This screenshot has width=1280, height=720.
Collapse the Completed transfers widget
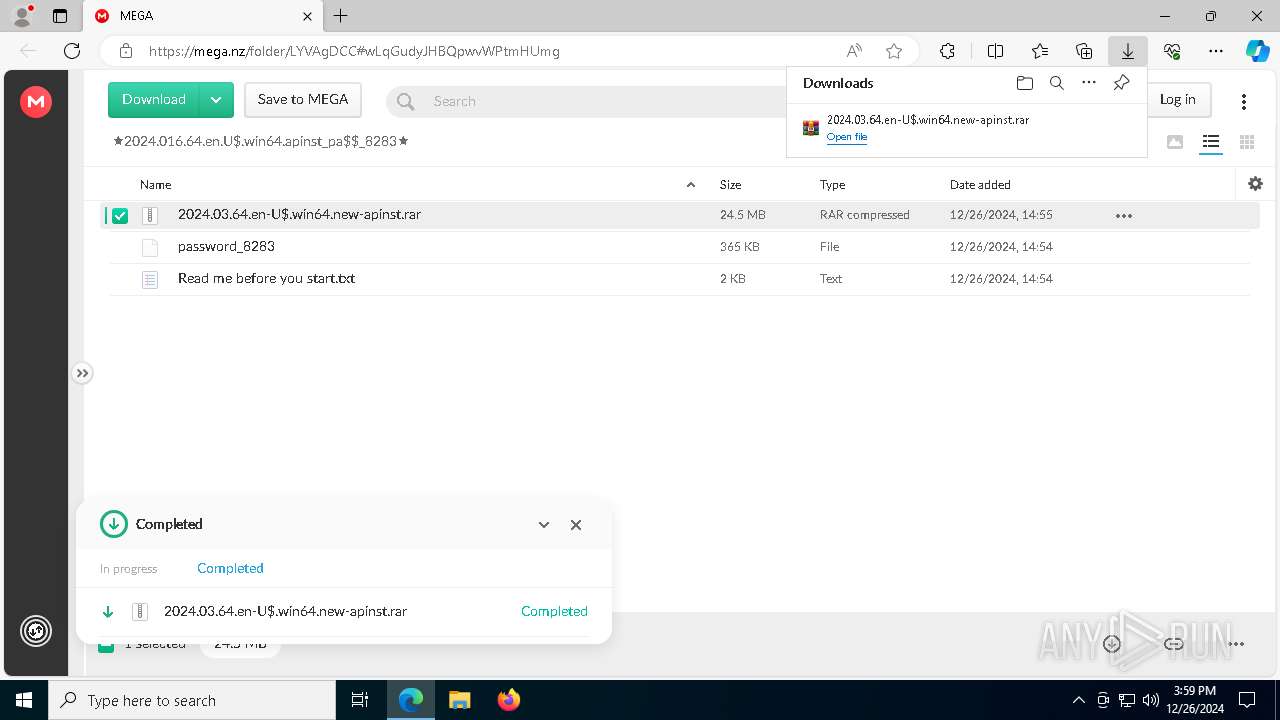pos(544,524)
